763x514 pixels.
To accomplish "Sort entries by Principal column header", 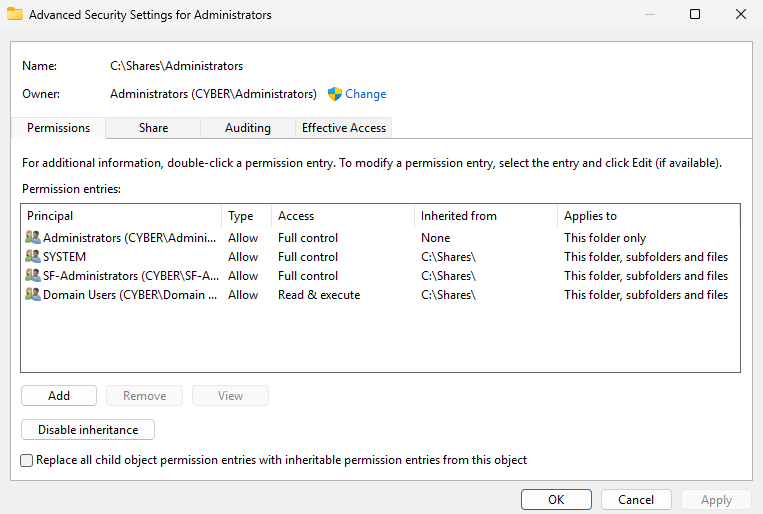I will pos(120,216).
